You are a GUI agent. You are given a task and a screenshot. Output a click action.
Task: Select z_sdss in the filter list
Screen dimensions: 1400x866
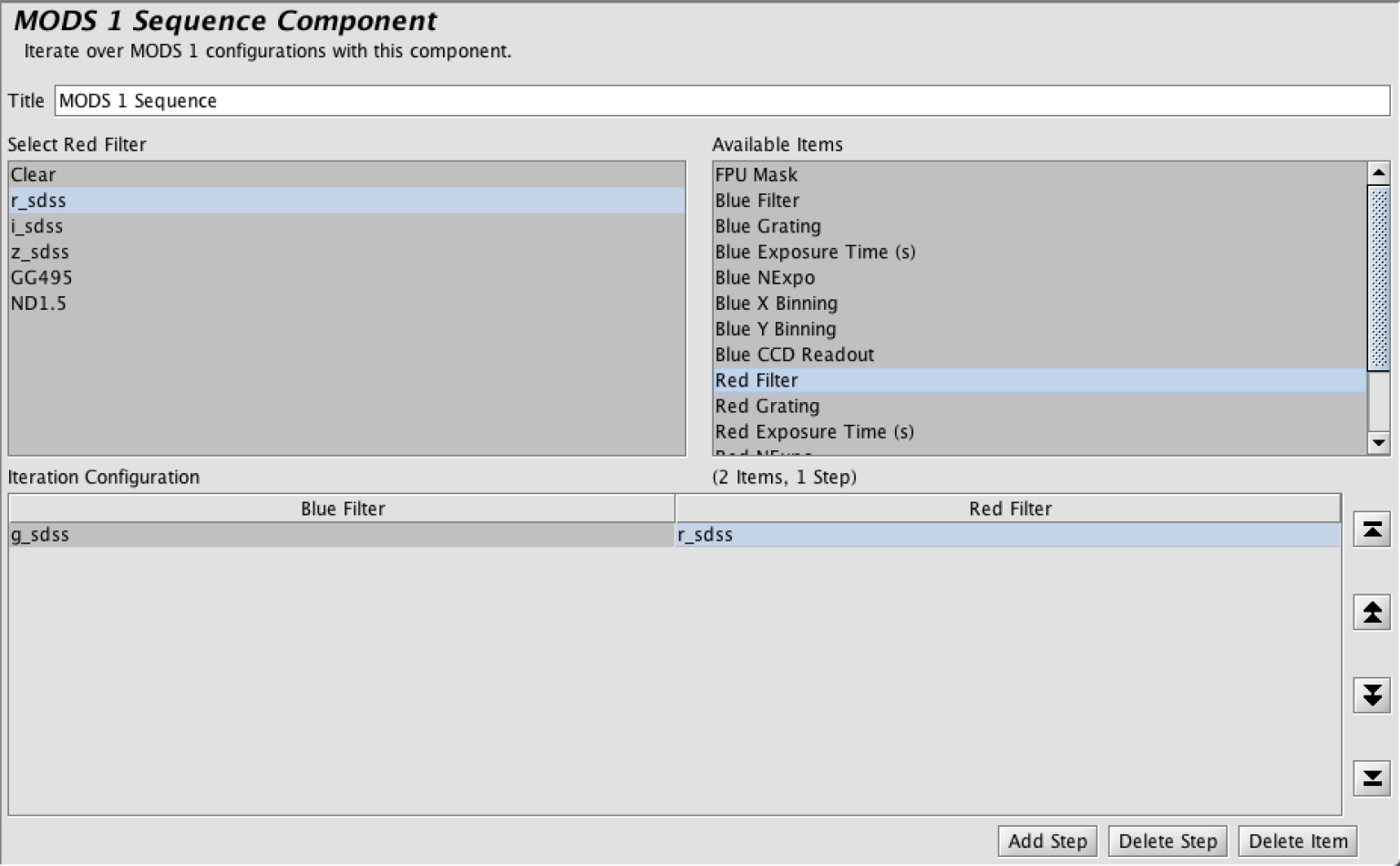pos(346,252)
